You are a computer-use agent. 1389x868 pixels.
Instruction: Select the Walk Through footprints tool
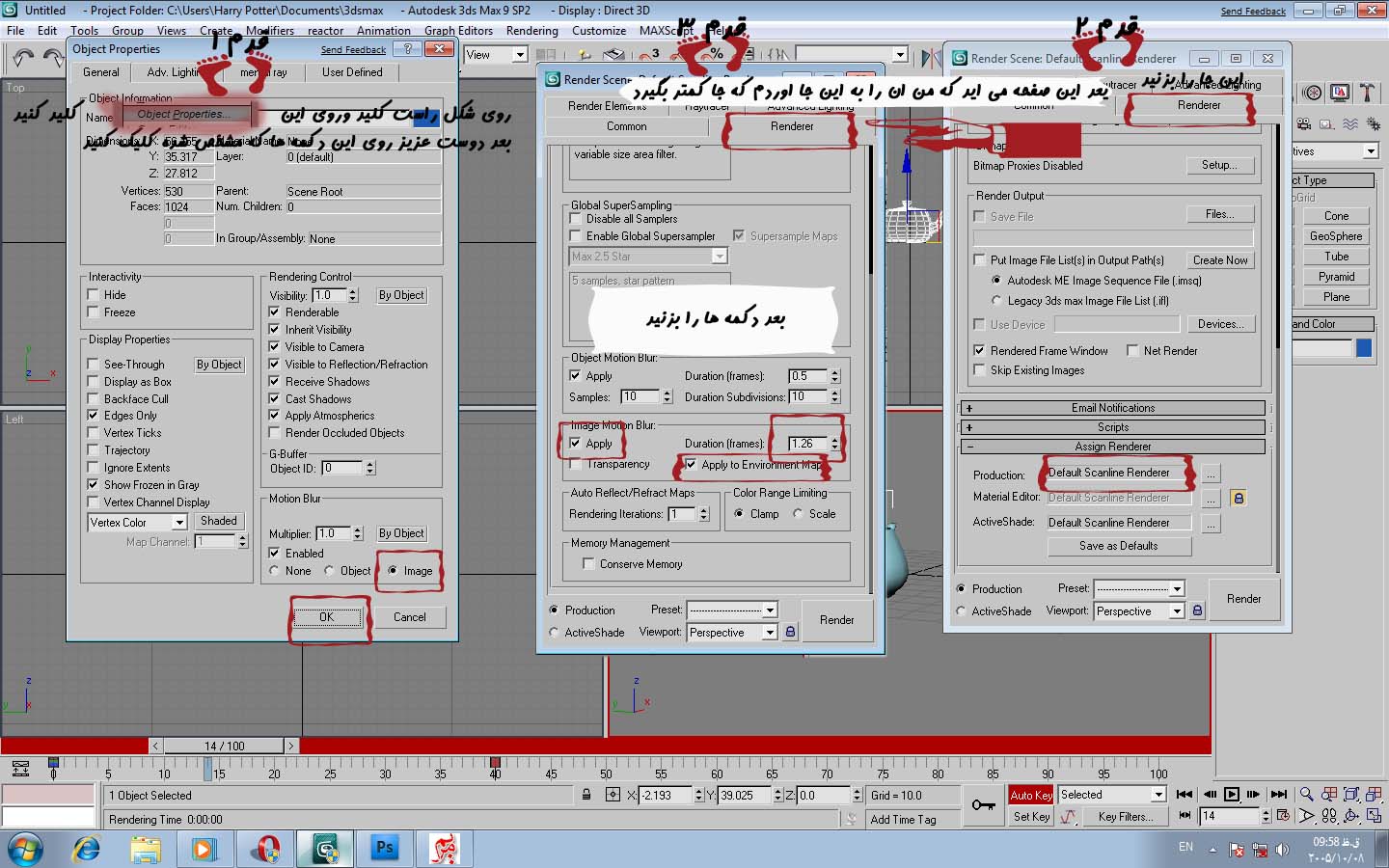[1328, 816]
